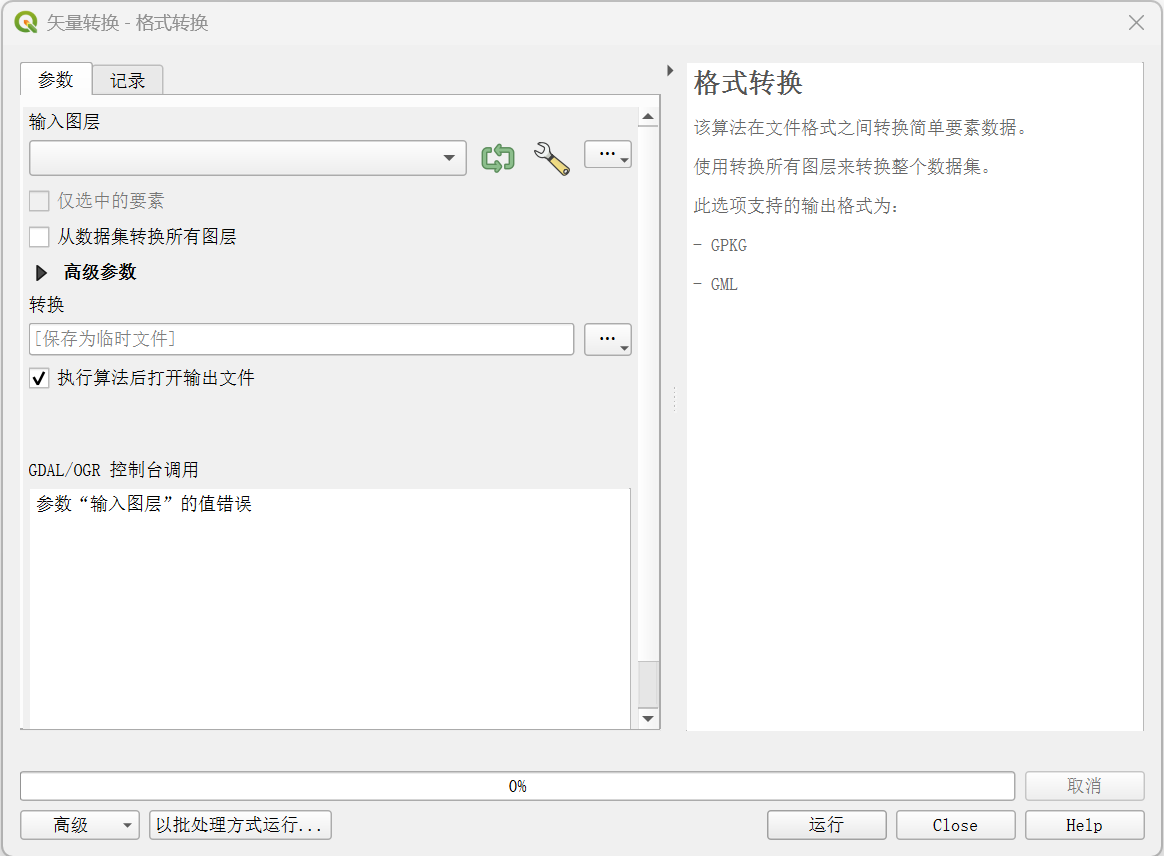
Task: Click the green iterate-over-layer icon
Action: point(497,158)
